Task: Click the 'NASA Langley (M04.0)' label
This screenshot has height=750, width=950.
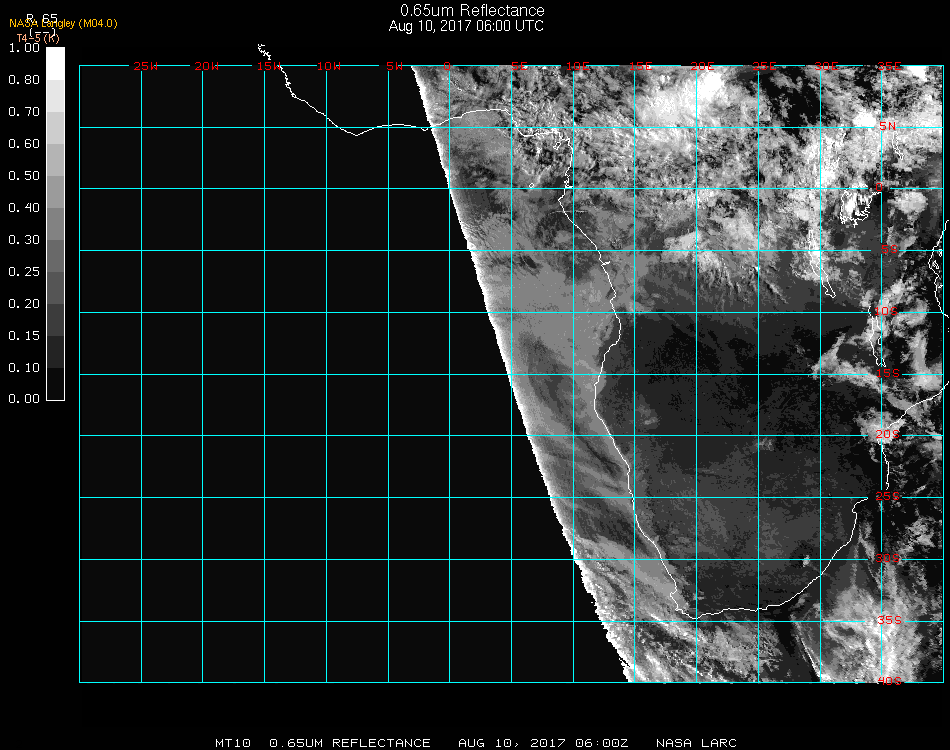Action: coord(63,24)
